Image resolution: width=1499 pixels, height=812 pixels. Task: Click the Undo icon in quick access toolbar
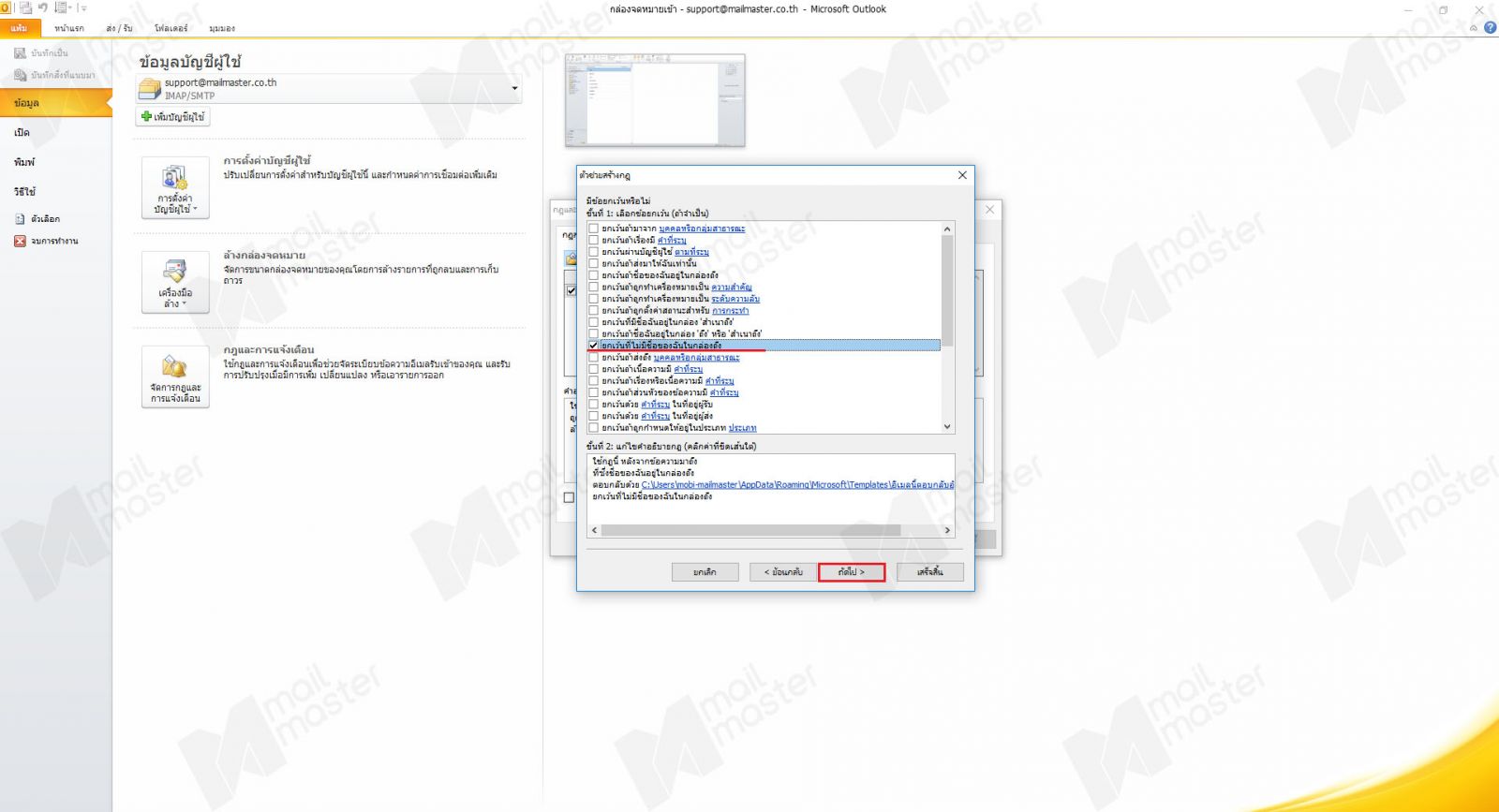(43, 7)
